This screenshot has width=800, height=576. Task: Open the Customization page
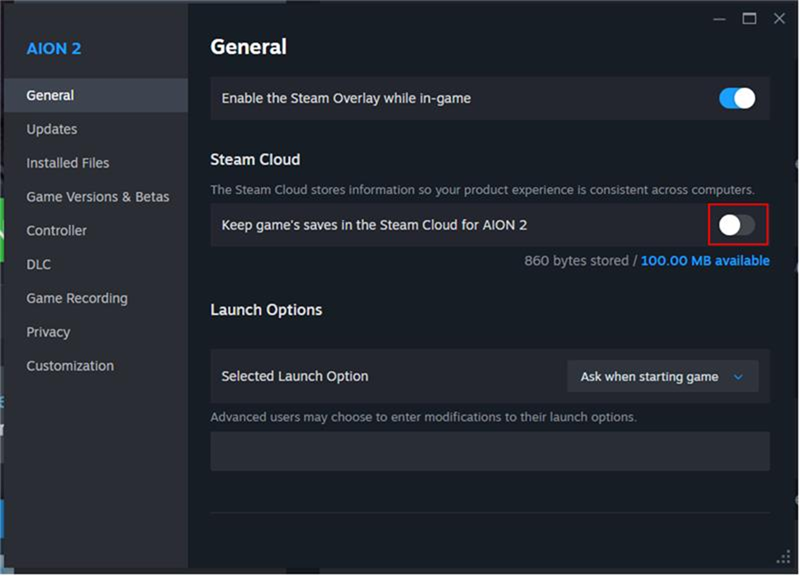pos(70,366)
